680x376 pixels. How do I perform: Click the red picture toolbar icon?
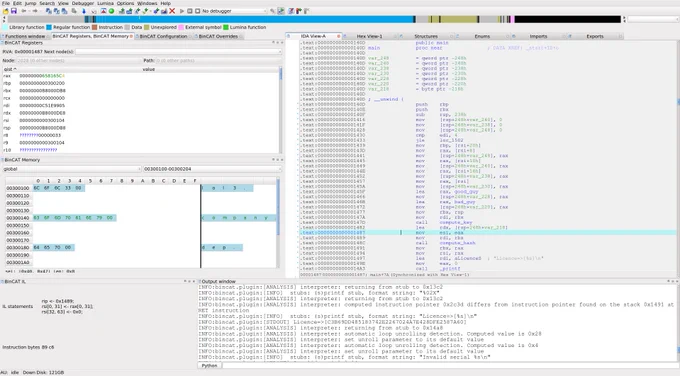coord(104,11)
